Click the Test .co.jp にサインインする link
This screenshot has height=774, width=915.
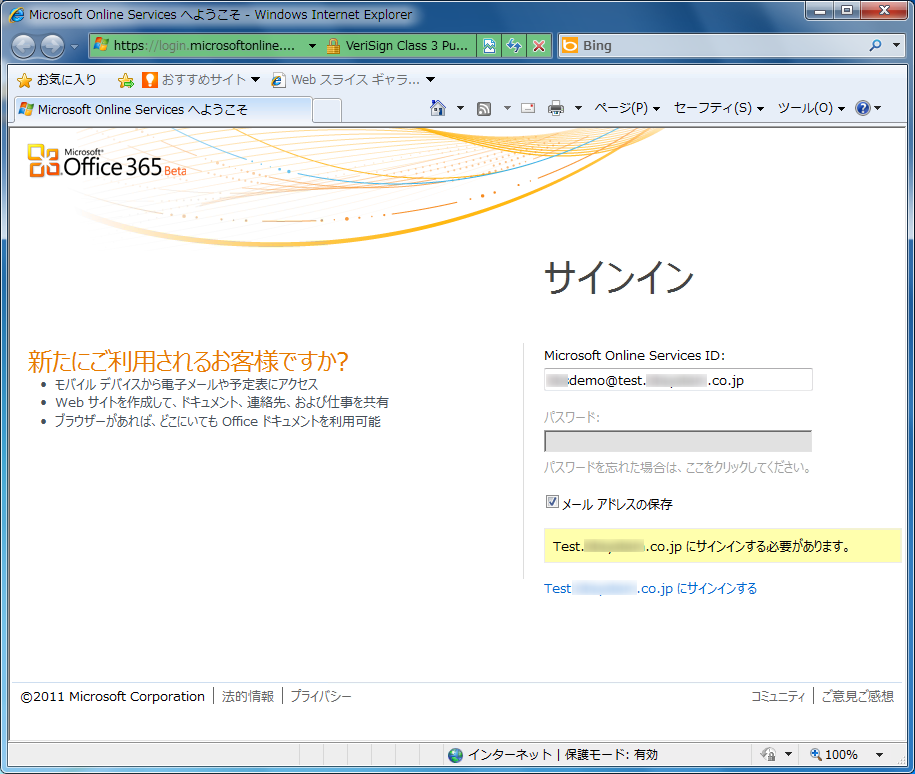(650, 588)
